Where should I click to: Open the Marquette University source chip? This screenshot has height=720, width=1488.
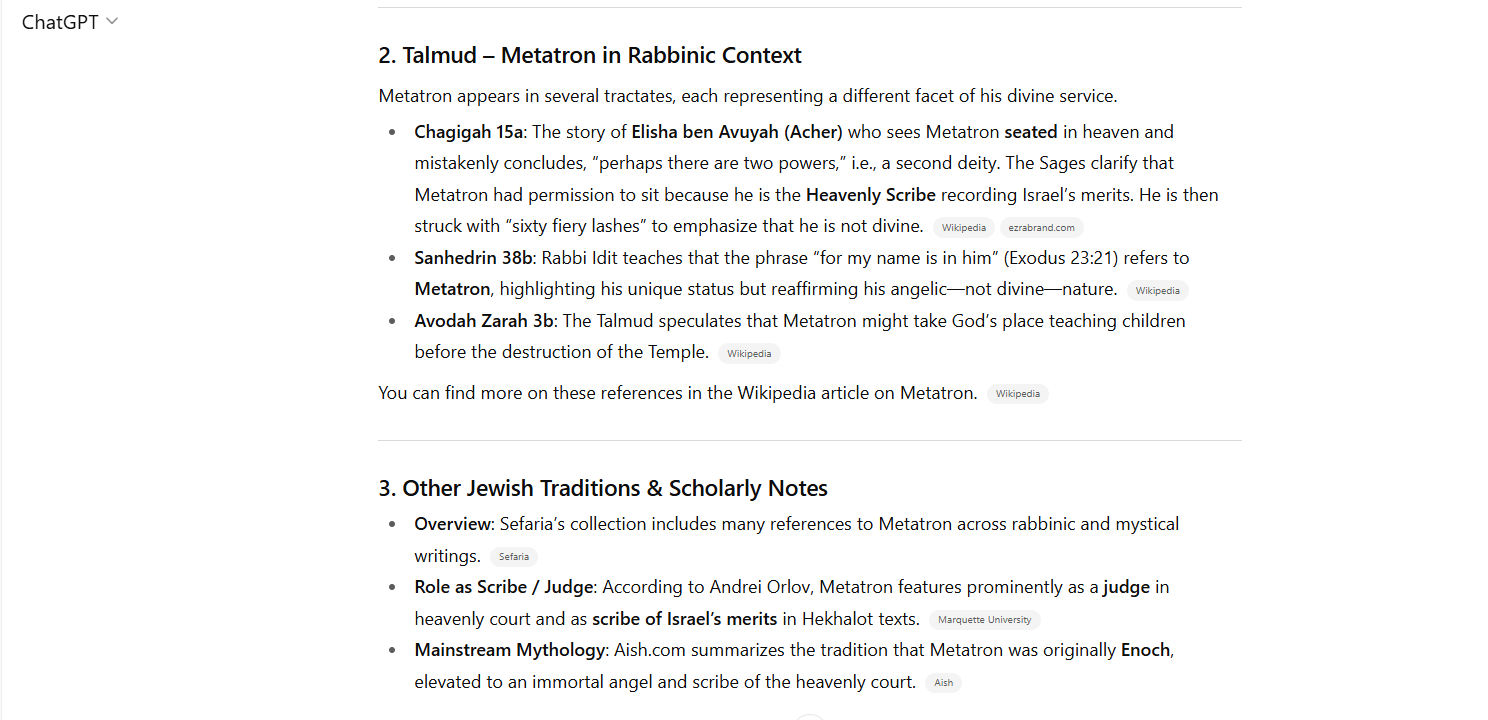tap(984, 620)
